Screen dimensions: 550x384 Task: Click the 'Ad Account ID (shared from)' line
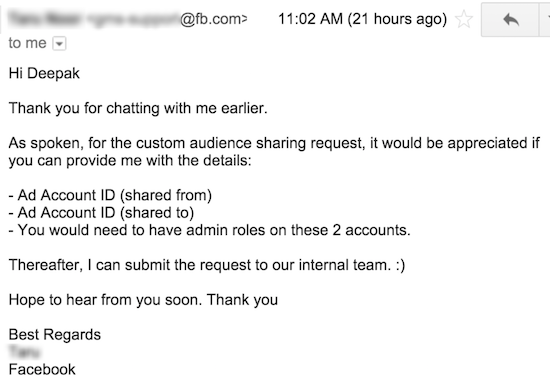[110, 195]
